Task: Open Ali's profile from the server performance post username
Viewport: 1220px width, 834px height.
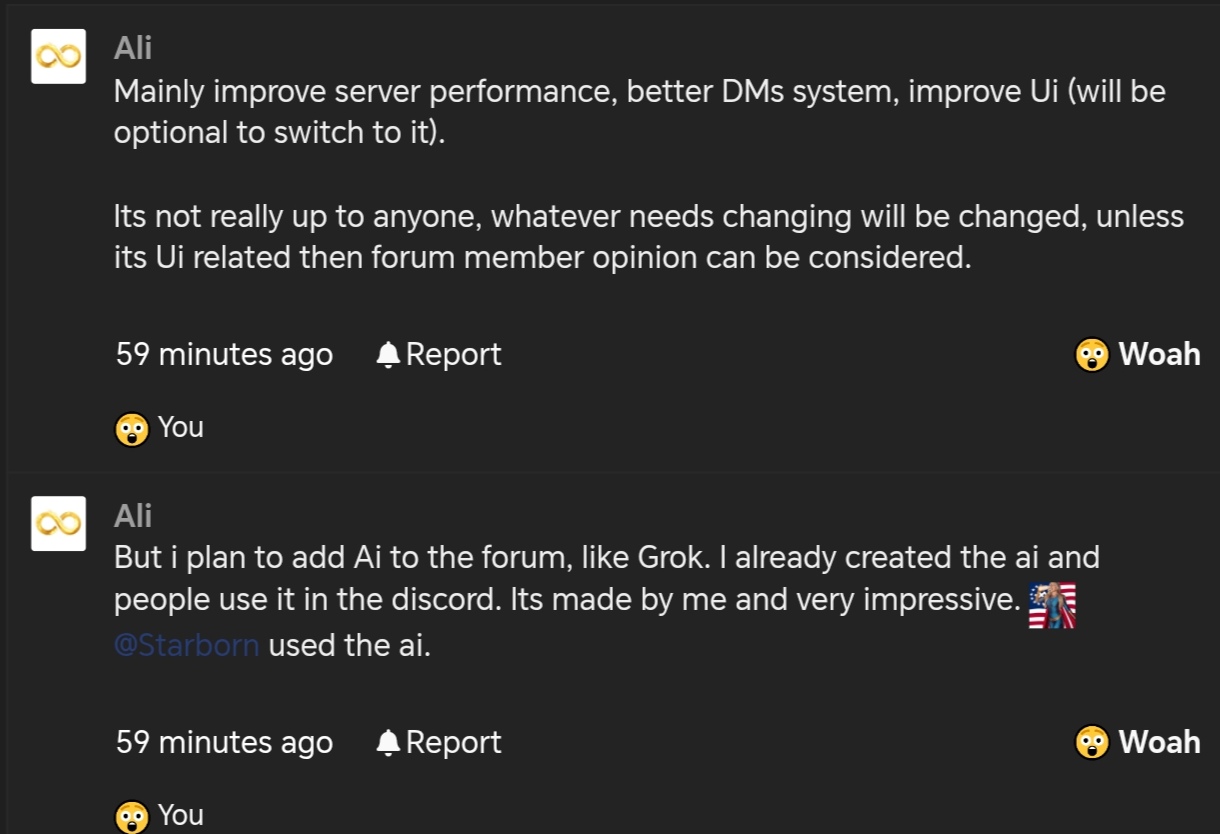Action: click(x=133, y=48)
